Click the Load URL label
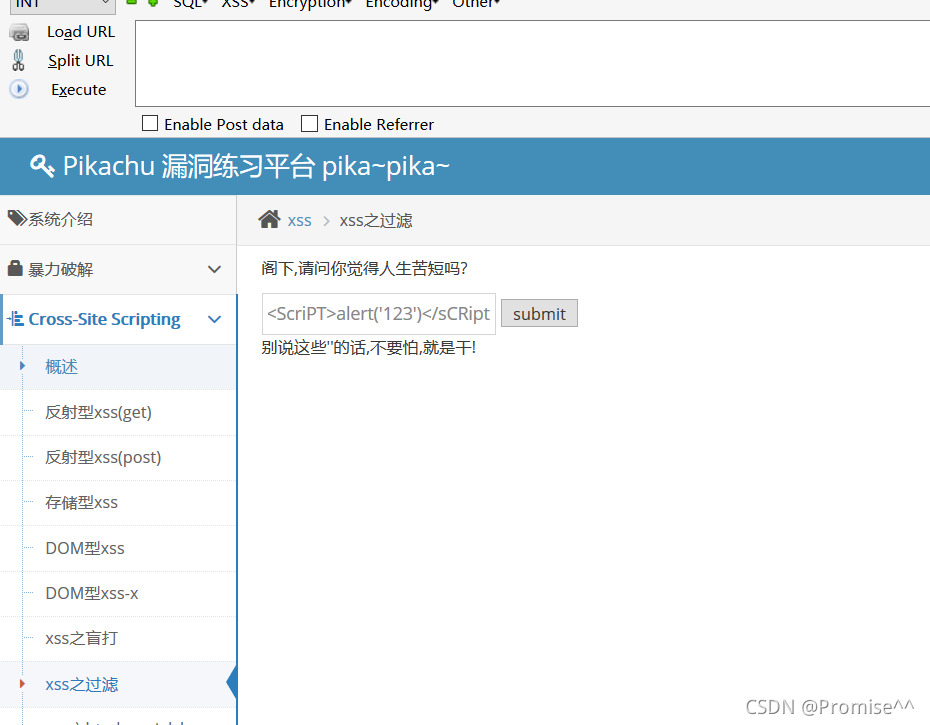The image size is (930, 725). pos(81,32)
